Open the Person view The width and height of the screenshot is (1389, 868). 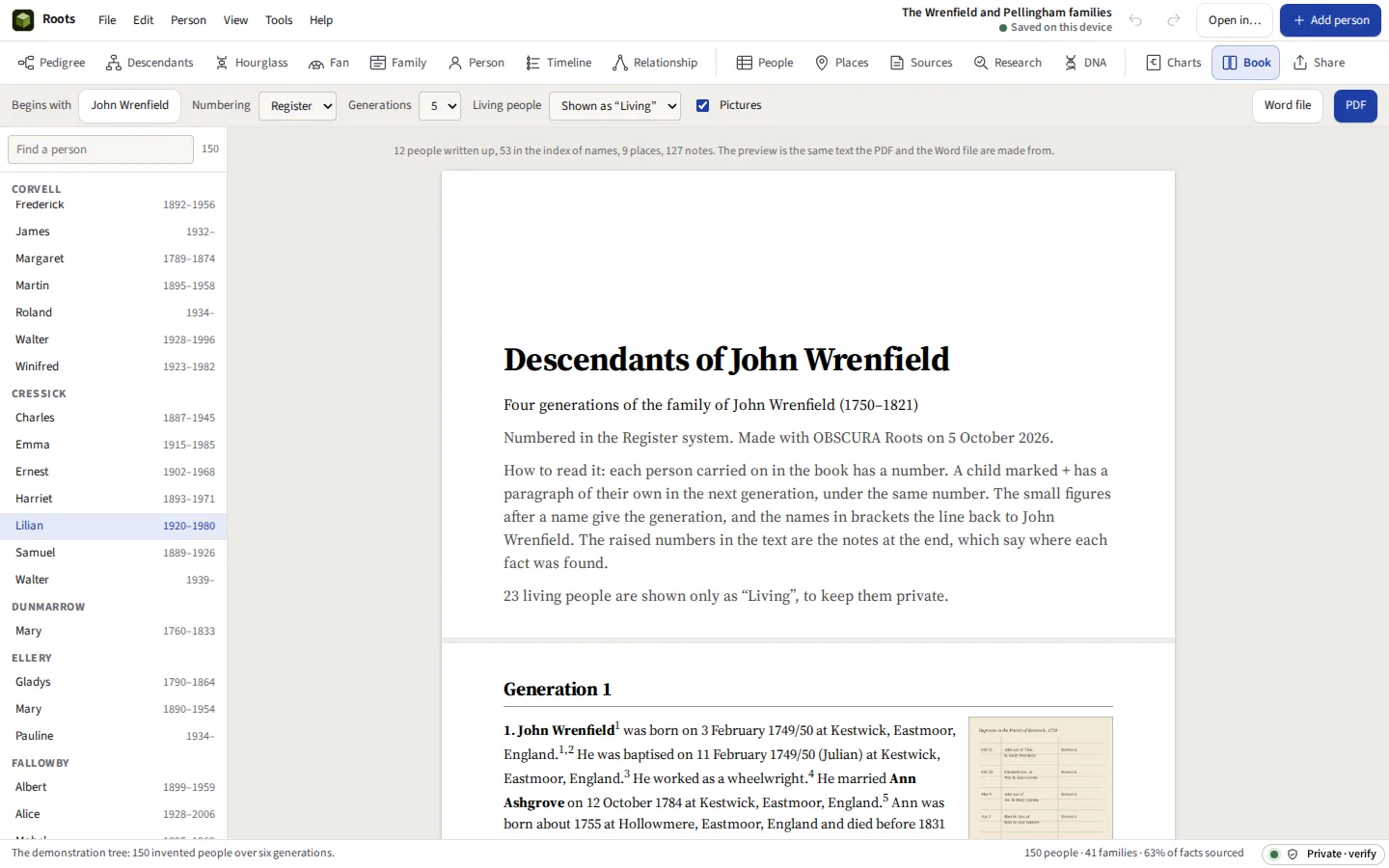(477, 63)
